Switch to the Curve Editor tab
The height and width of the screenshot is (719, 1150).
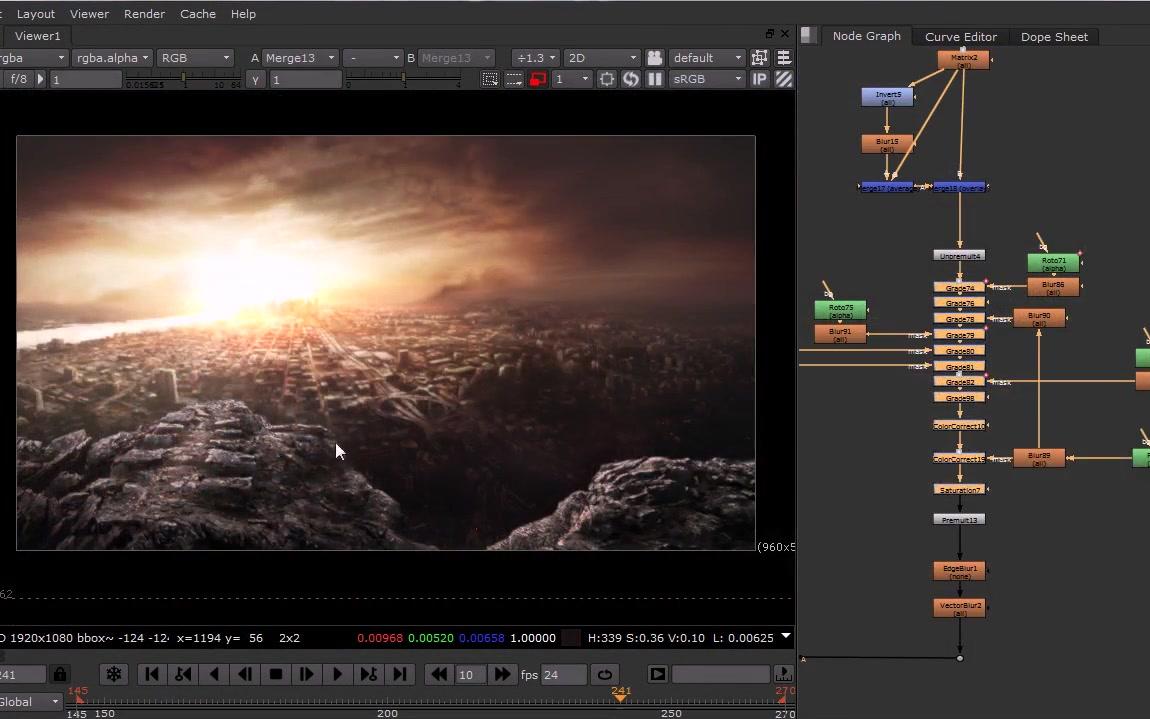pos(960,37)
